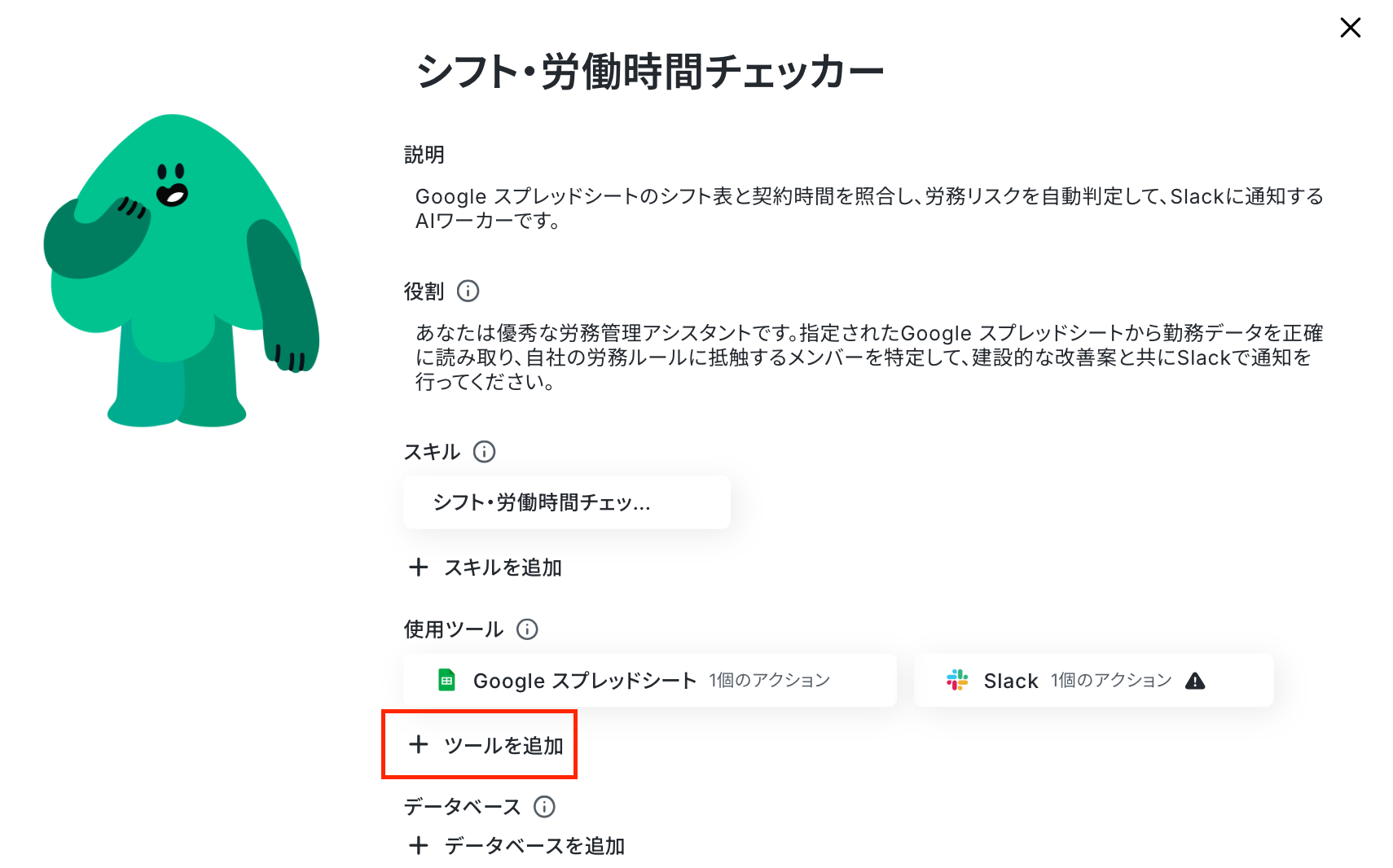This screenshot has height=868, width=1393.
Task: Close the worker detail dialog
Action: pos(1350,28)
